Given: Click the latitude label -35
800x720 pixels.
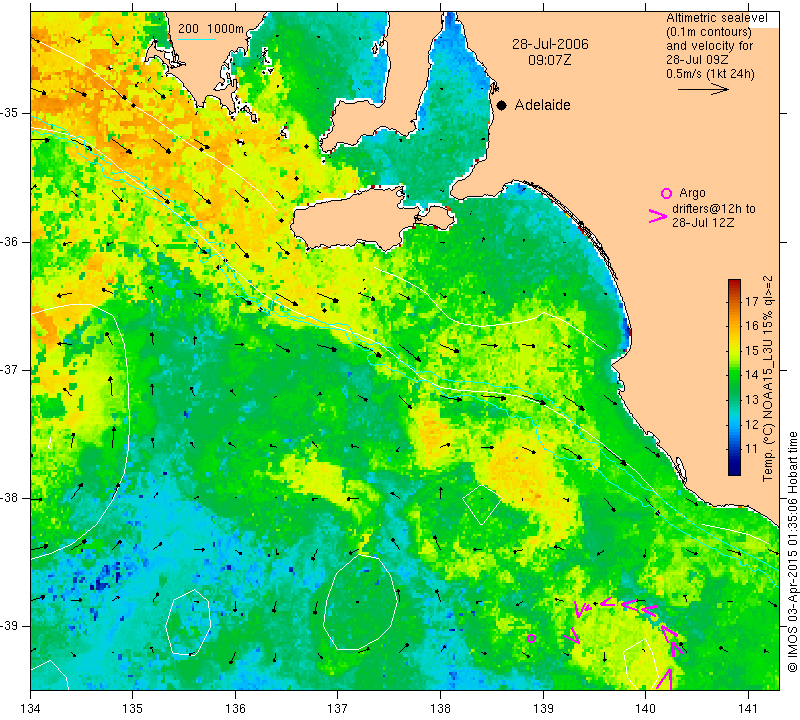Looking at the screenshot, I should click(9, 113).
